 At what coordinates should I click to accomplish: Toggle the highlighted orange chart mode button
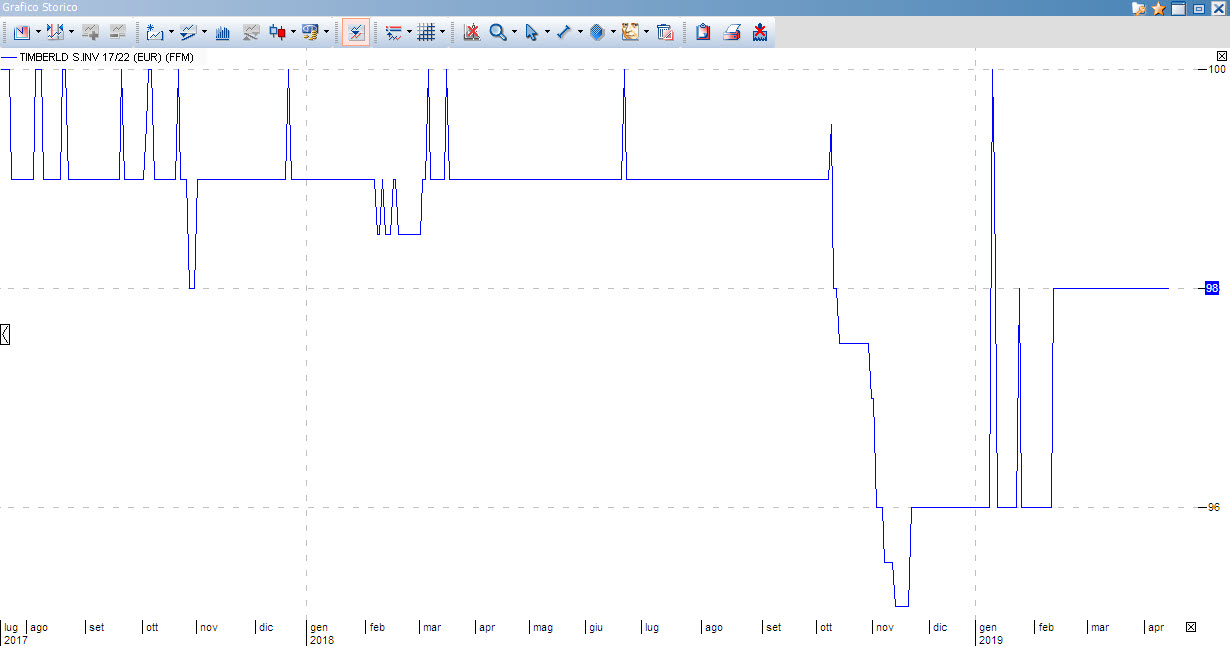pos(355,32)
